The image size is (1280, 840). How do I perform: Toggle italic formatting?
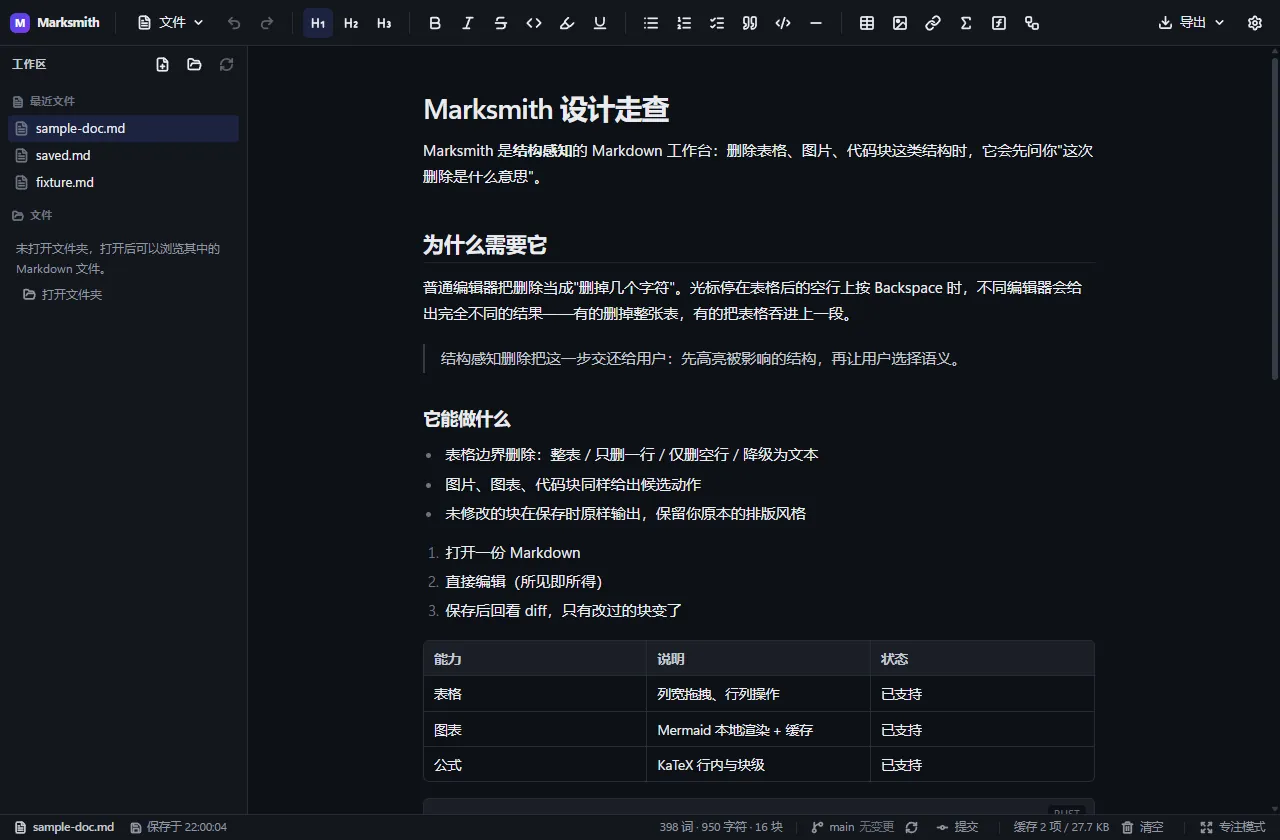(468, 23)
